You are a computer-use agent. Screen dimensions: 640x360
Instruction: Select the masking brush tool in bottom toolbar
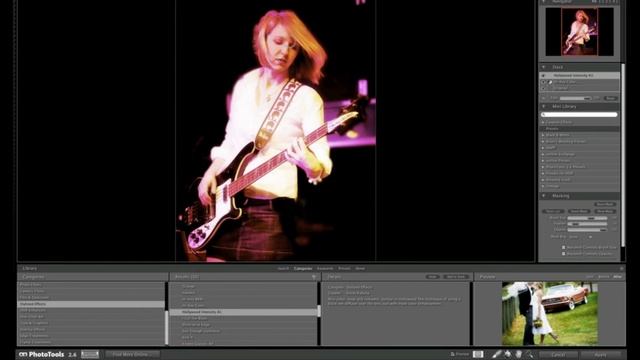496,354
